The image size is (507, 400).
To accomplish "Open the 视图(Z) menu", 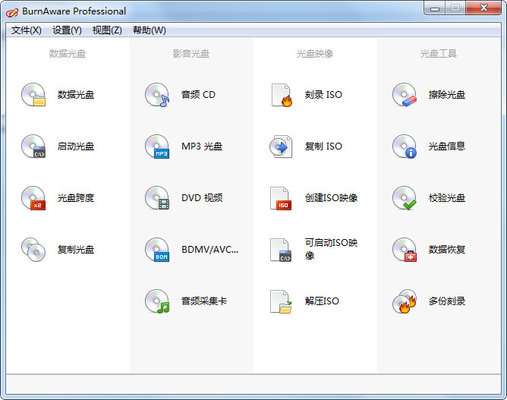I will (x=107, y=30).
